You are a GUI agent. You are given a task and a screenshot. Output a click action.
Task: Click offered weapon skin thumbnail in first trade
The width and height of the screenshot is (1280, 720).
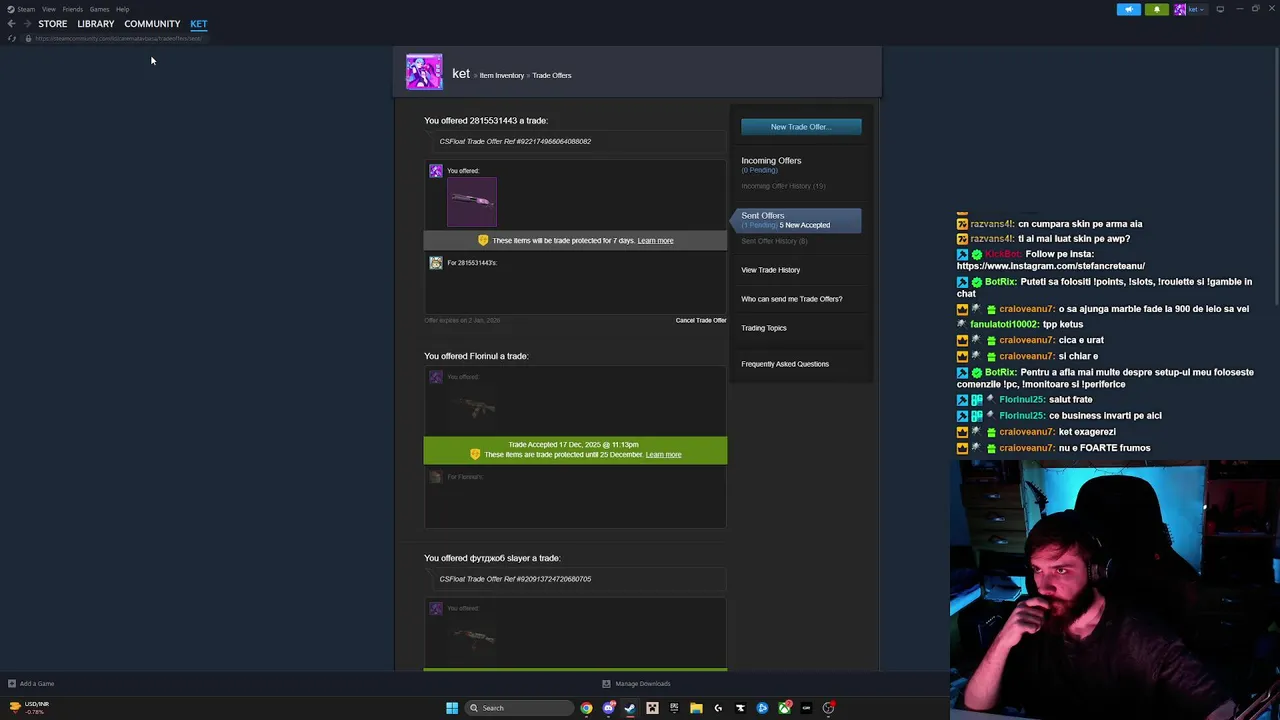472,202
